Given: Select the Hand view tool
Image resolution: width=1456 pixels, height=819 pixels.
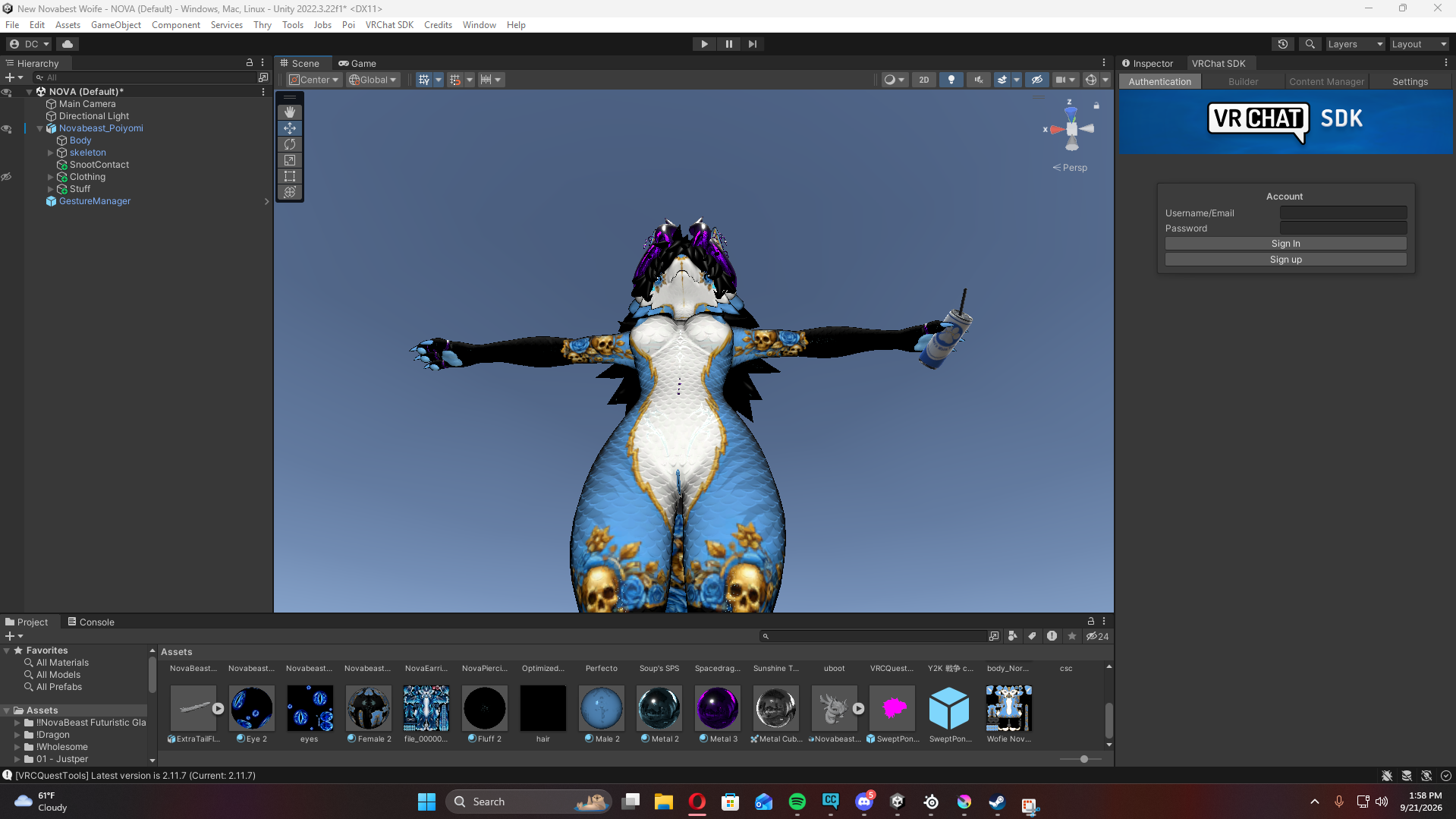Looking at the screenshot, I should tap(290, 112).
